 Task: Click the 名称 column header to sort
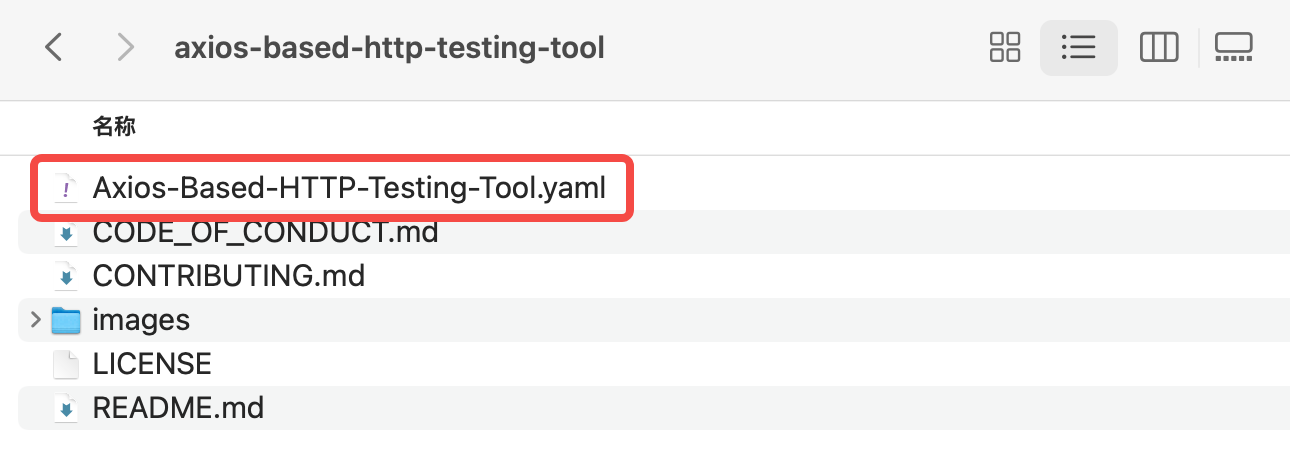(x=115, y=127)
